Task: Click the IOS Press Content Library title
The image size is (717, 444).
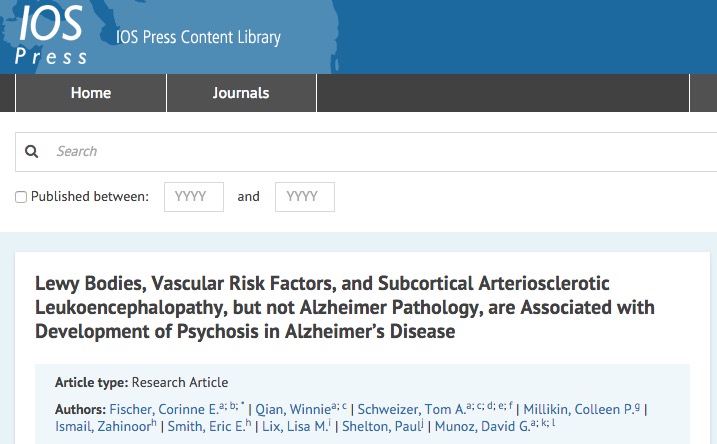Action: tap(198, 37)
